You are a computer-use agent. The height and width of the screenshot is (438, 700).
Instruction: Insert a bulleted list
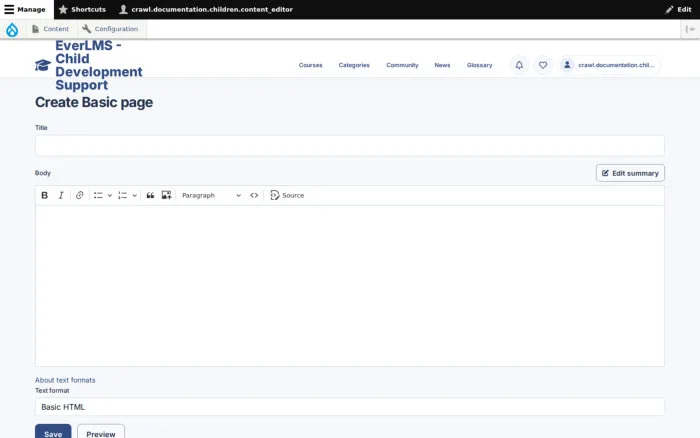click(98, 195)
